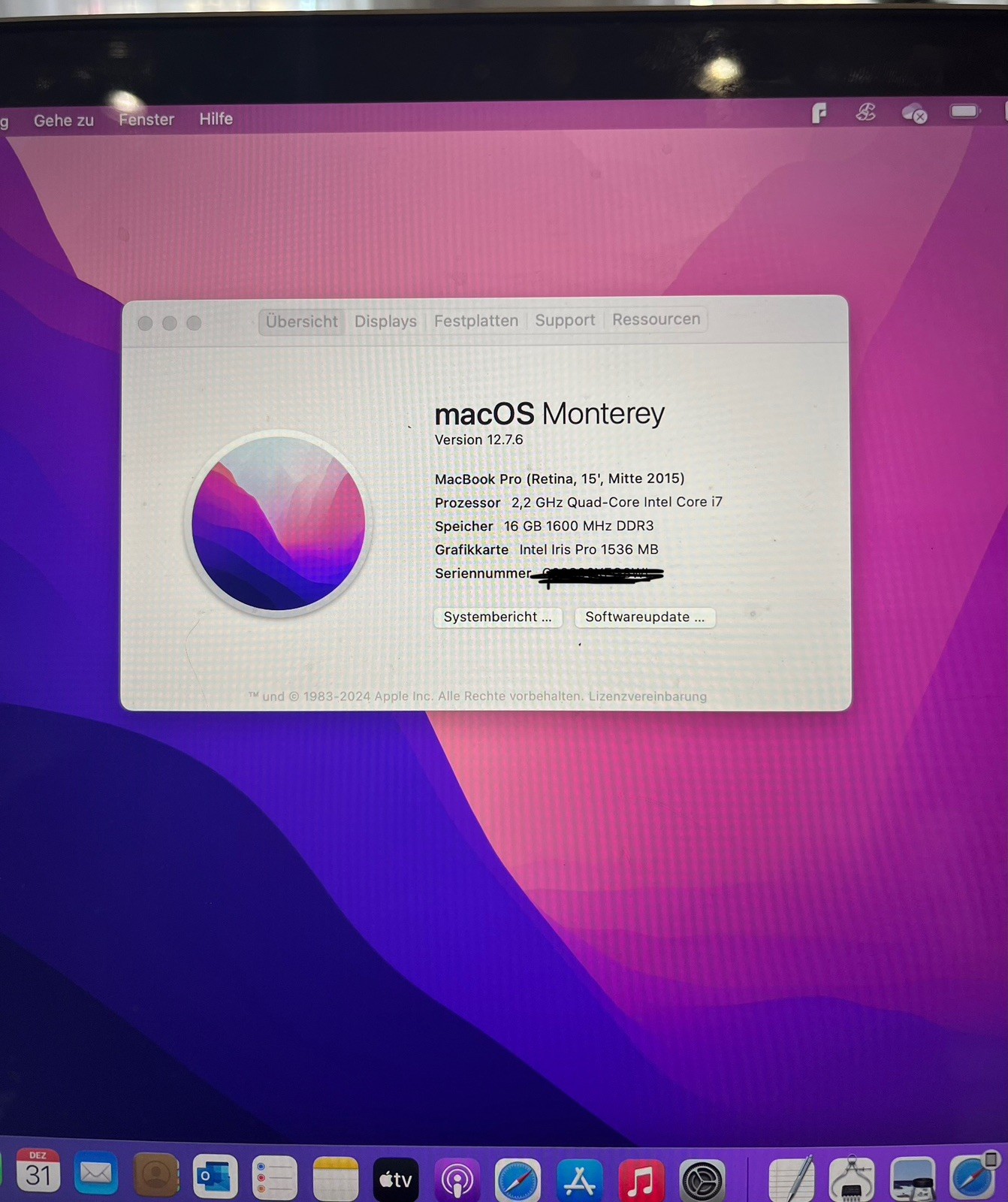Open the Fenster menu
1008x1202 pixels.
146,119
